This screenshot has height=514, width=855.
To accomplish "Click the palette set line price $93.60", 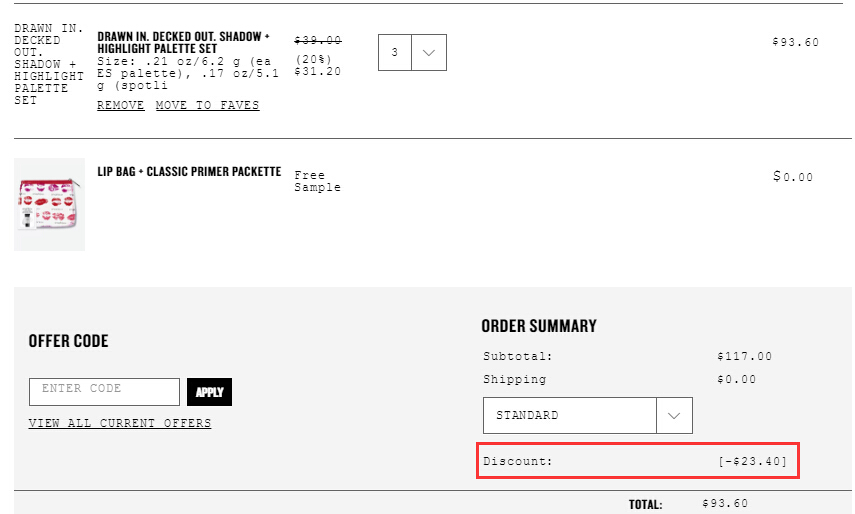I will 796,43.
